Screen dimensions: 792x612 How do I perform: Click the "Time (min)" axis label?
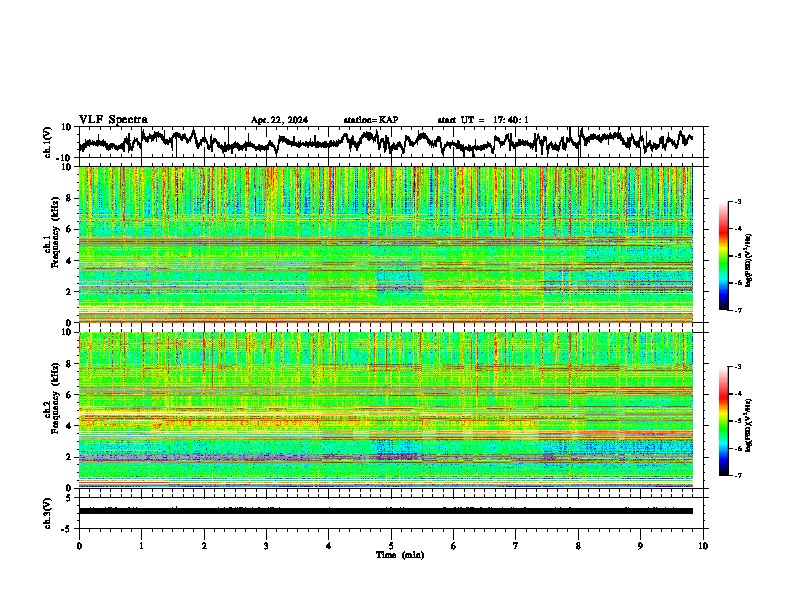(x=400, y=555)
